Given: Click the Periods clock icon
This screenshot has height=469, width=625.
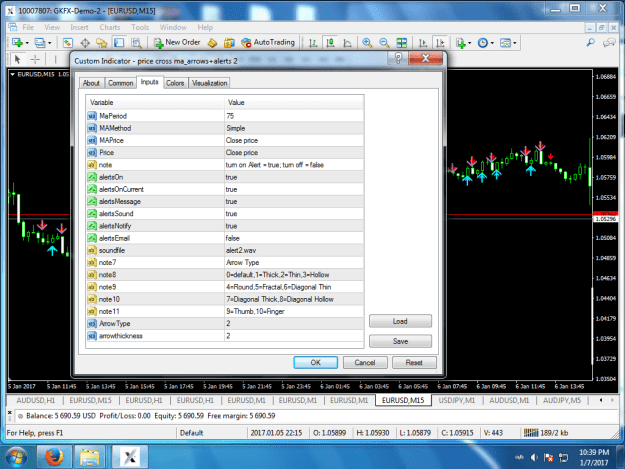Looking at the screenshot, I should point(483,43).
